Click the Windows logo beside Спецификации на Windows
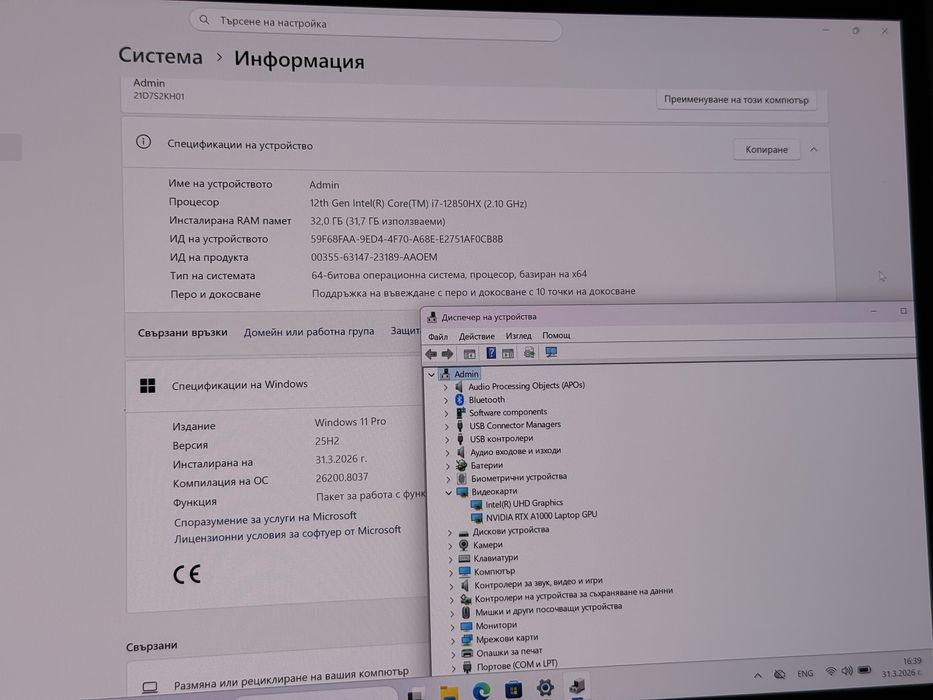The image size is (933, 700). 148,386
